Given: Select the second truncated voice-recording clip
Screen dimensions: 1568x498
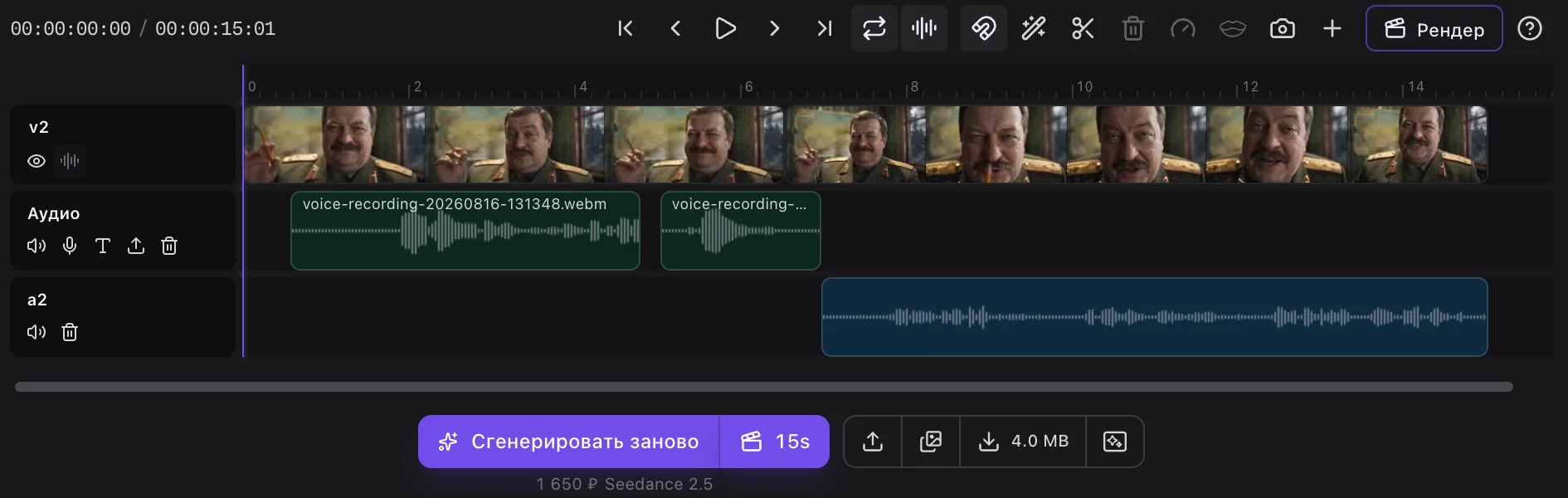Looking at the screenshot, I should click(x=741, y=231).
